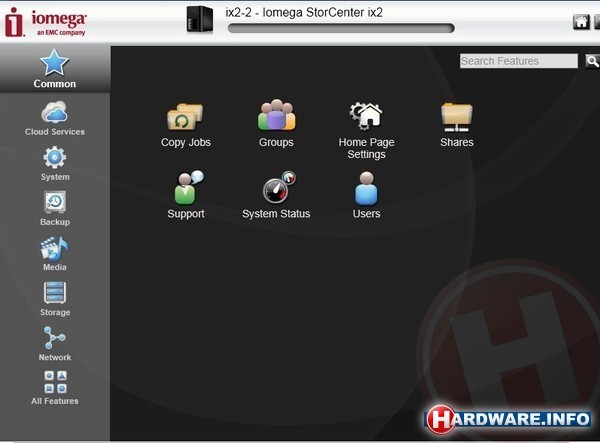Open the System Status gauge
Screen dimensions: 600x443
[276, 195]
